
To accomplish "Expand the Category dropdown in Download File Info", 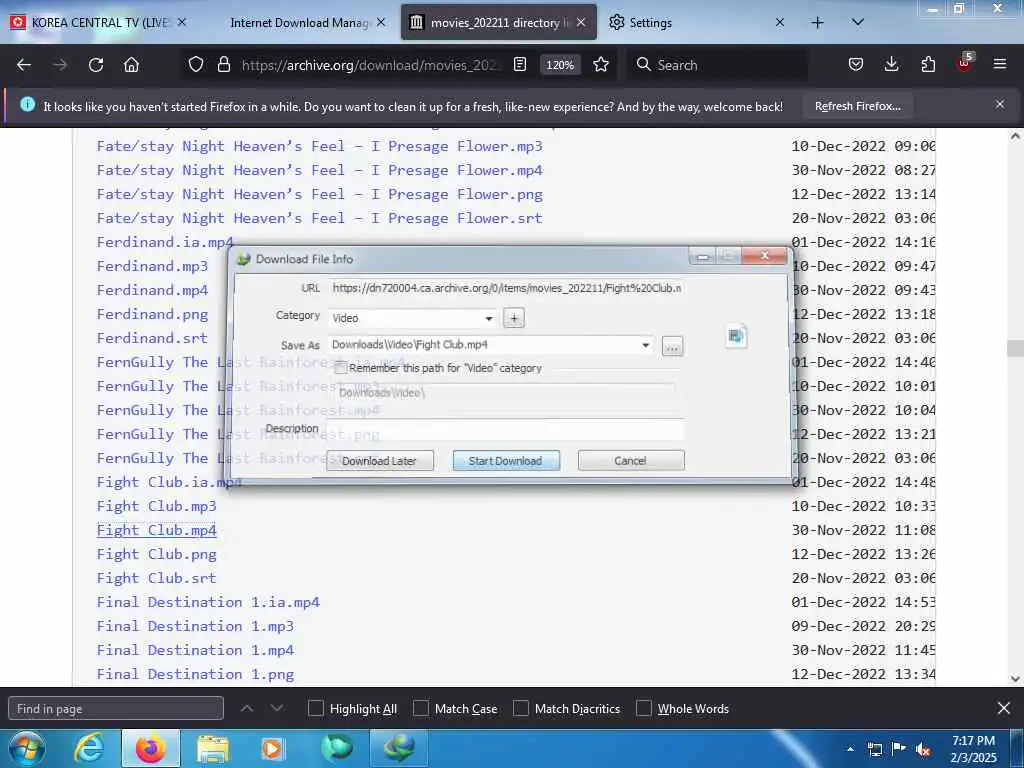I will click(x=488, y=318).
